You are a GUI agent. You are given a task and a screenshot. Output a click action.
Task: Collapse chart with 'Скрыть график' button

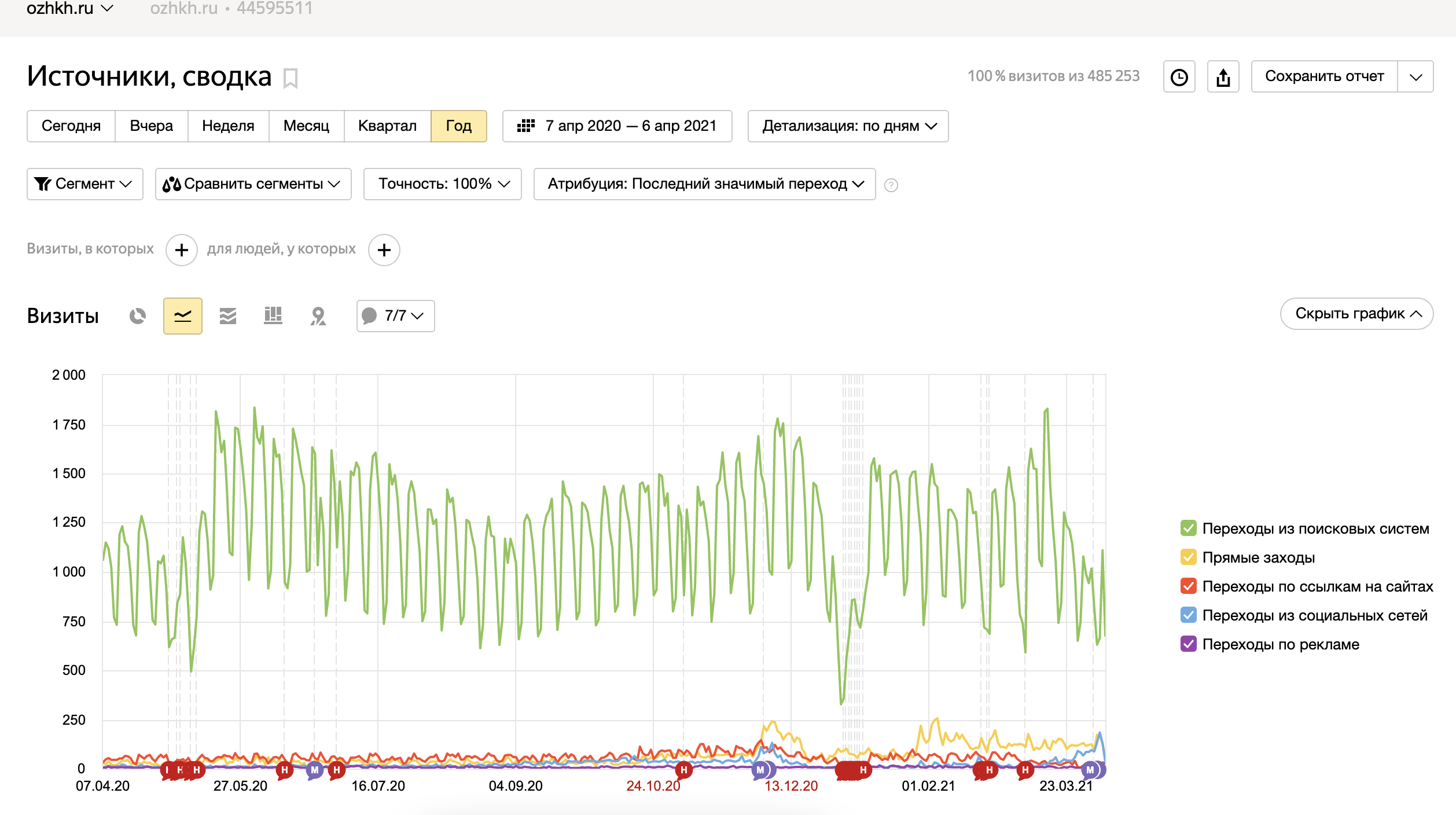tap(1356, 314)
